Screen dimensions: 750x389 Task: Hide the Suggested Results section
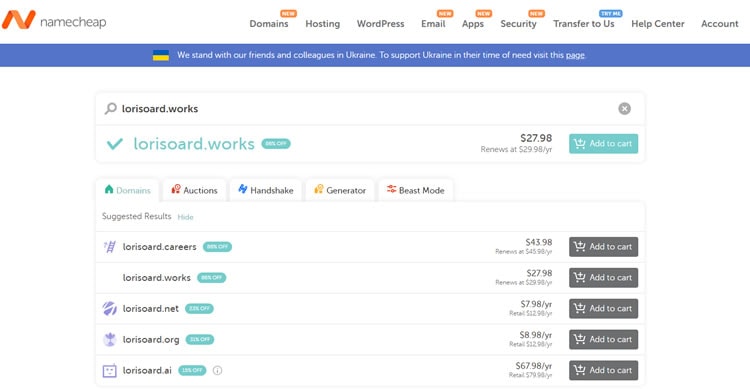pyautogui.click(x=186, y=217)
